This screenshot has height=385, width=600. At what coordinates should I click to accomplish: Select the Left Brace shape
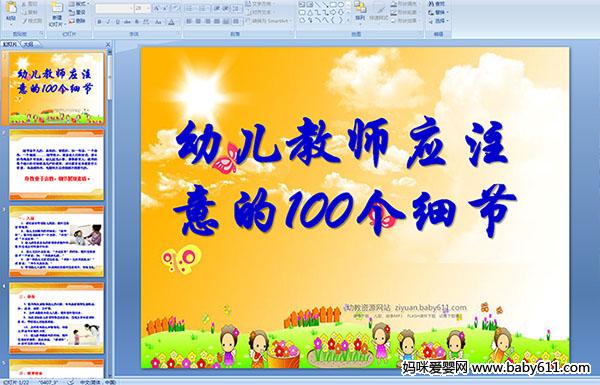tap(333, 20)
